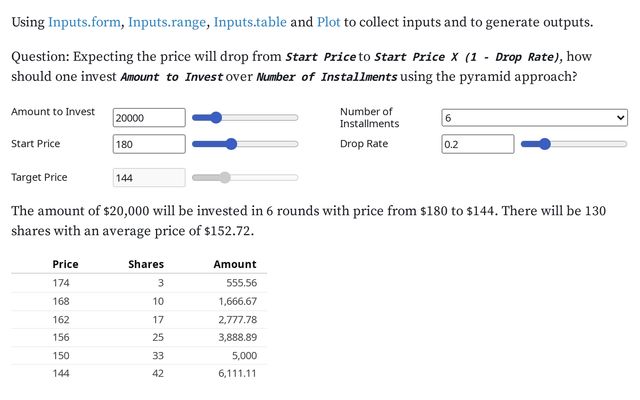Image resolution: width=640 pixels, height=400 pixels.
Task: Click the disabled Target Price field
Action: (149, 178)
